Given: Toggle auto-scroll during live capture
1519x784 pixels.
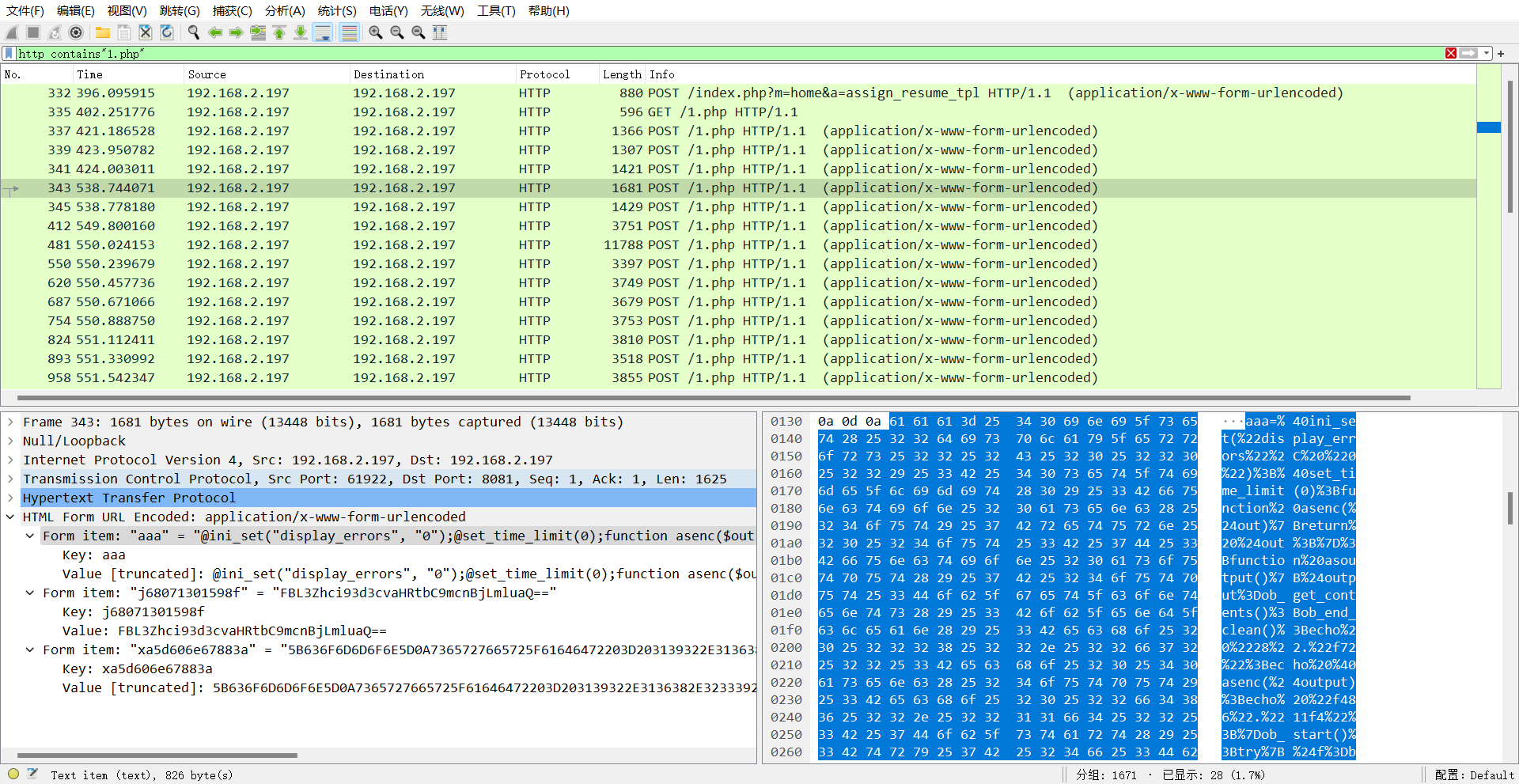Looking at the screenshot, I should (322, 32).
